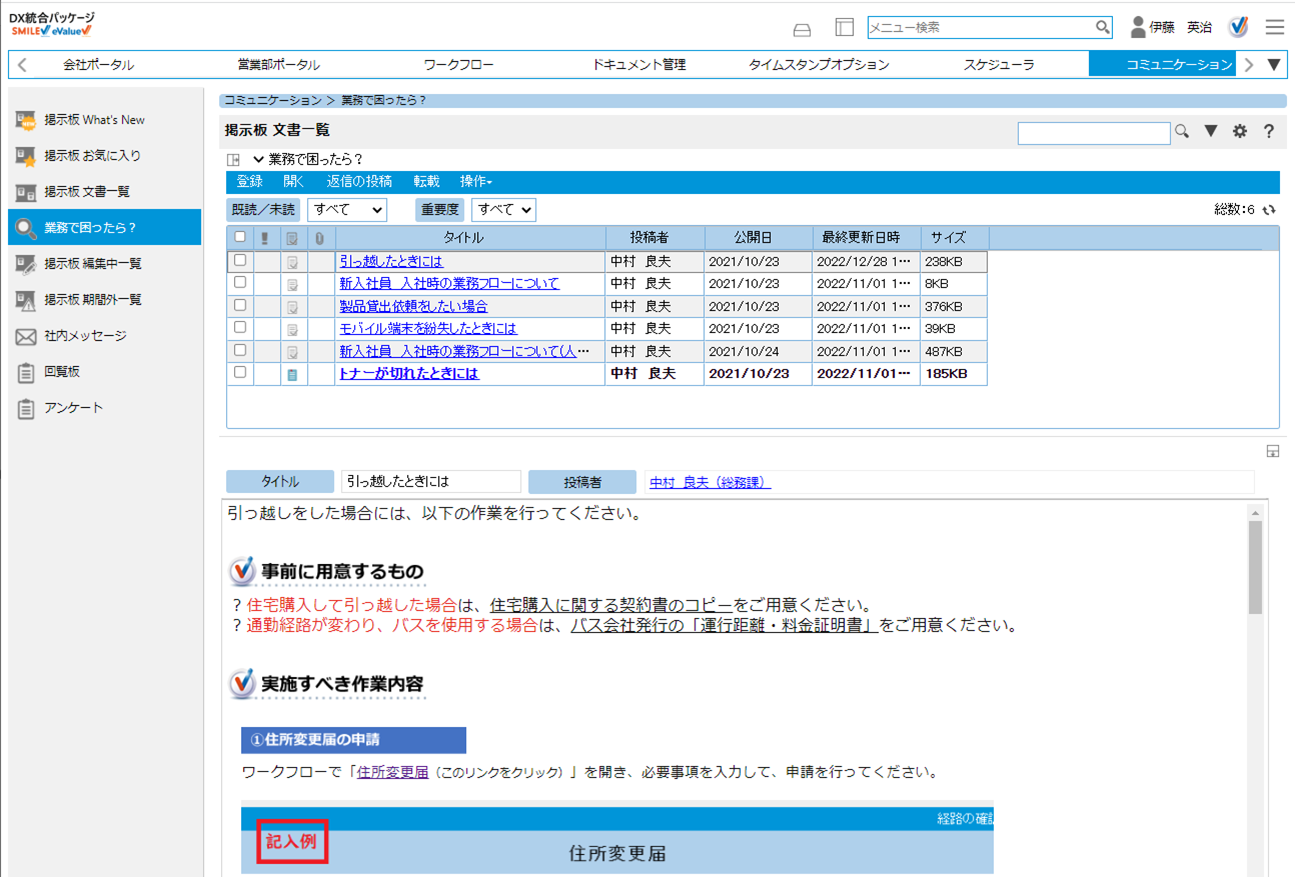Click 返信の投稿 in the blue toolbar
The image size is (1295, 877).
pos(359,182)
